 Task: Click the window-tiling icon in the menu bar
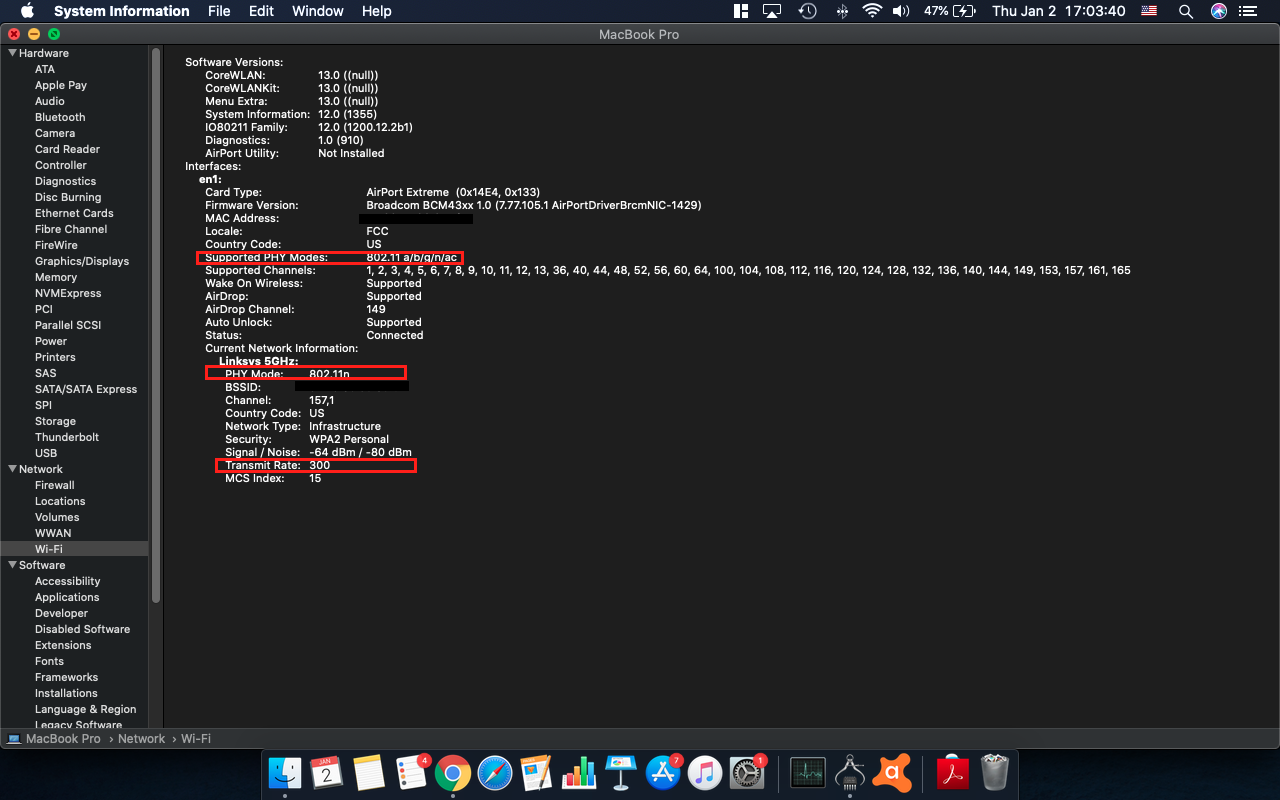(741, 11)
